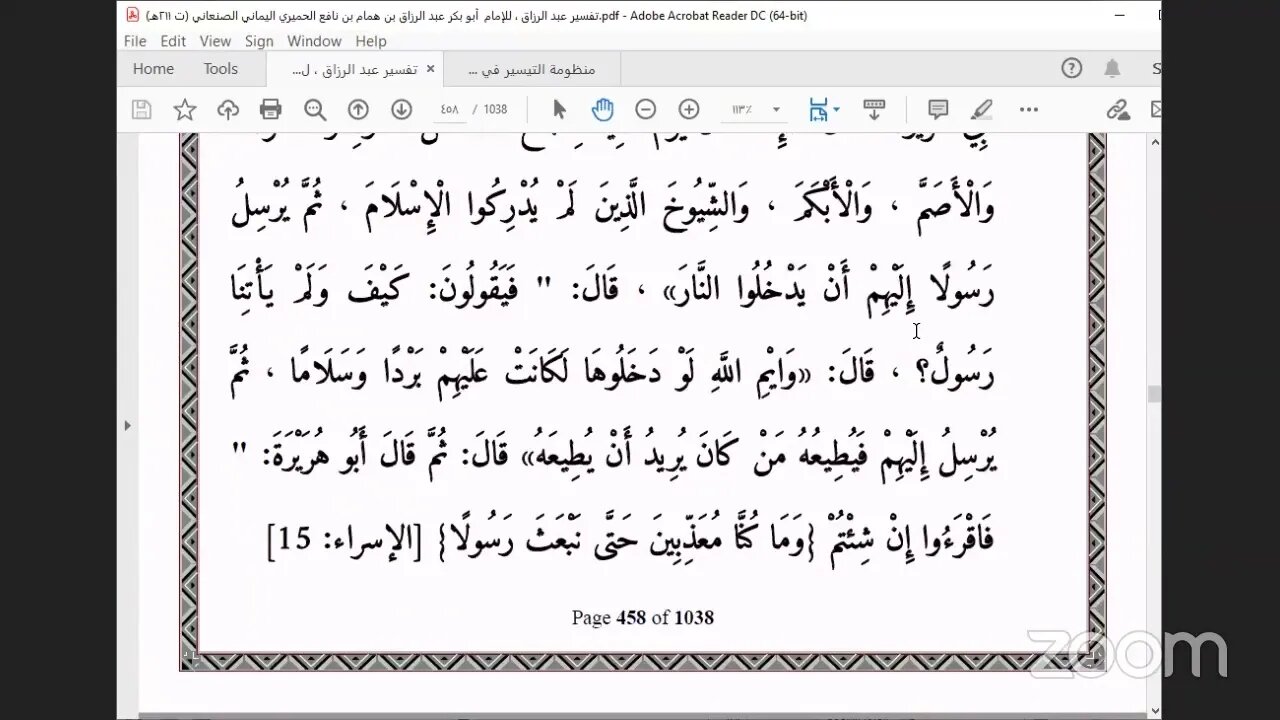Open notifications bell icon
Image resolution: width=1280 pixels, height=720 pixels.
click(1112, 68)
